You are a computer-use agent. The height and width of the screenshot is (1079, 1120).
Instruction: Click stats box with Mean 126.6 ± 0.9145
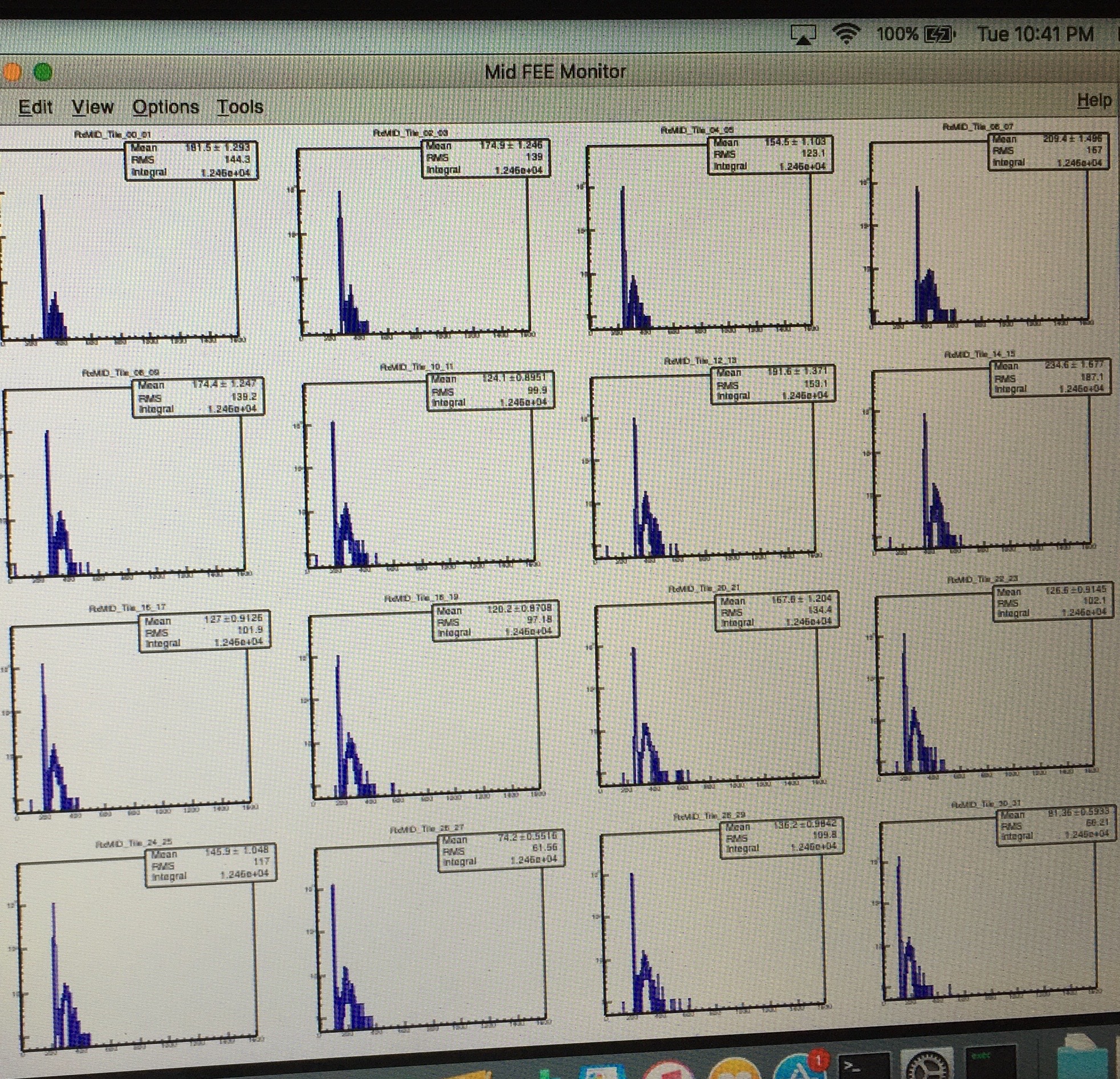[x=1054, y=602]
